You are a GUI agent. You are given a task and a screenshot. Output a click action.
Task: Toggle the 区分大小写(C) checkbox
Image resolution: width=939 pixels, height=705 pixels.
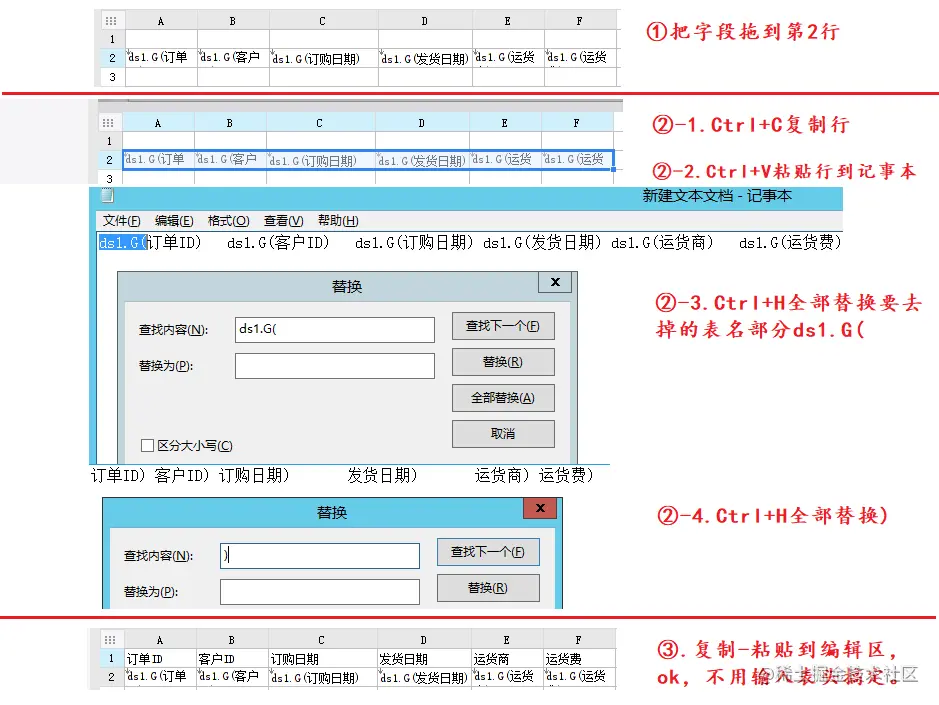(x=147, y=445)
